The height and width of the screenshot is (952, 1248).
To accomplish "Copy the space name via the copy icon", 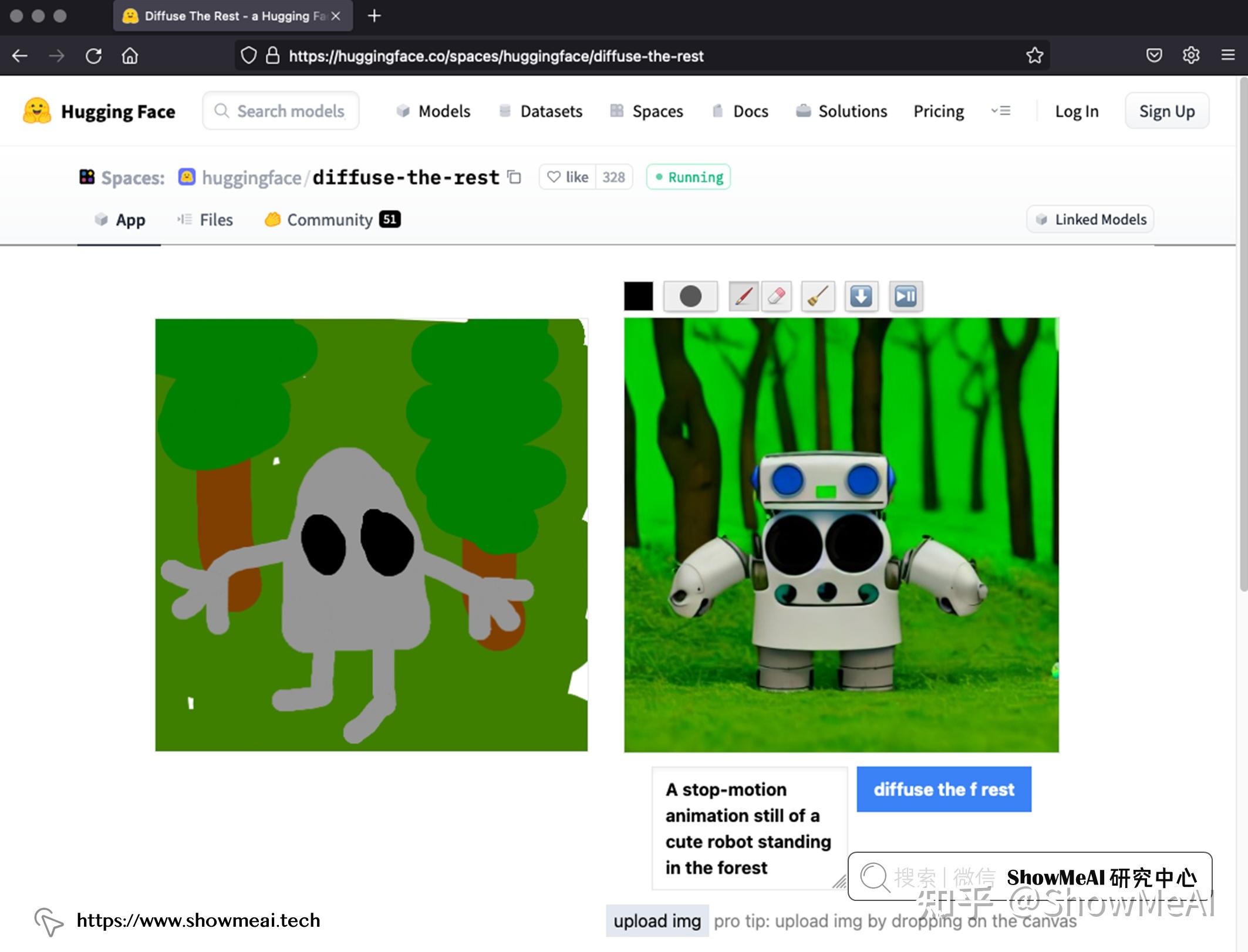I will (514, 177).
